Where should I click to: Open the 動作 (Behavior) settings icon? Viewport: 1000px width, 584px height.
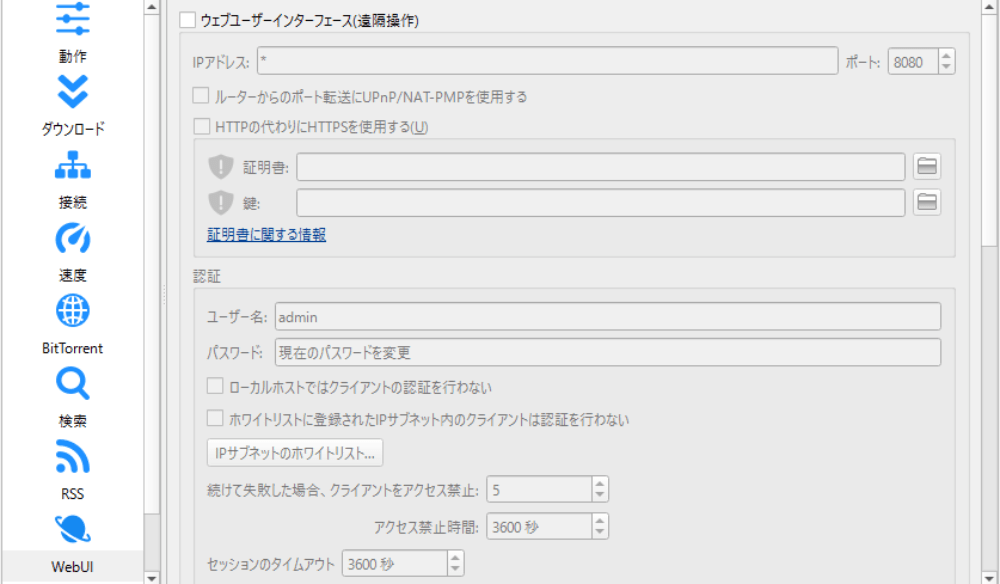pyautogui.click(x=72, y=20)
